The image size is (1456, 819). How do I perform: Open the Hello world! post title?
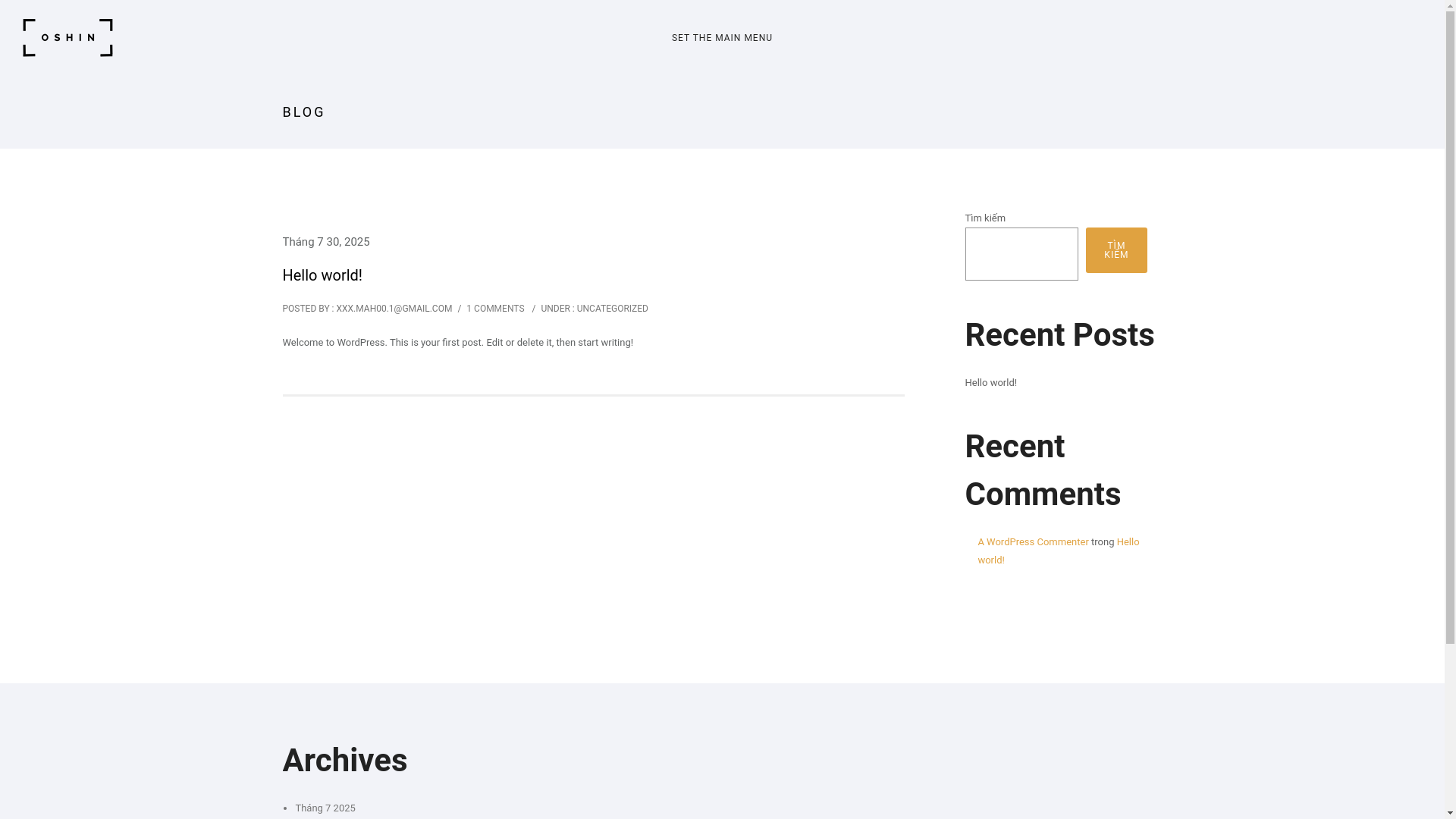coord(322,275)
